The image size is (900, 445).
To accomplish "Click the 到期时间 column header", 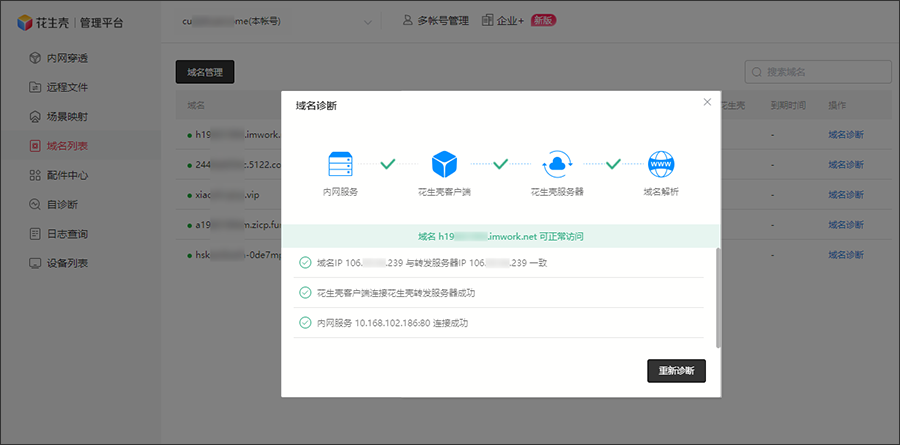I will pyautogui.click(x=788, y=106).
